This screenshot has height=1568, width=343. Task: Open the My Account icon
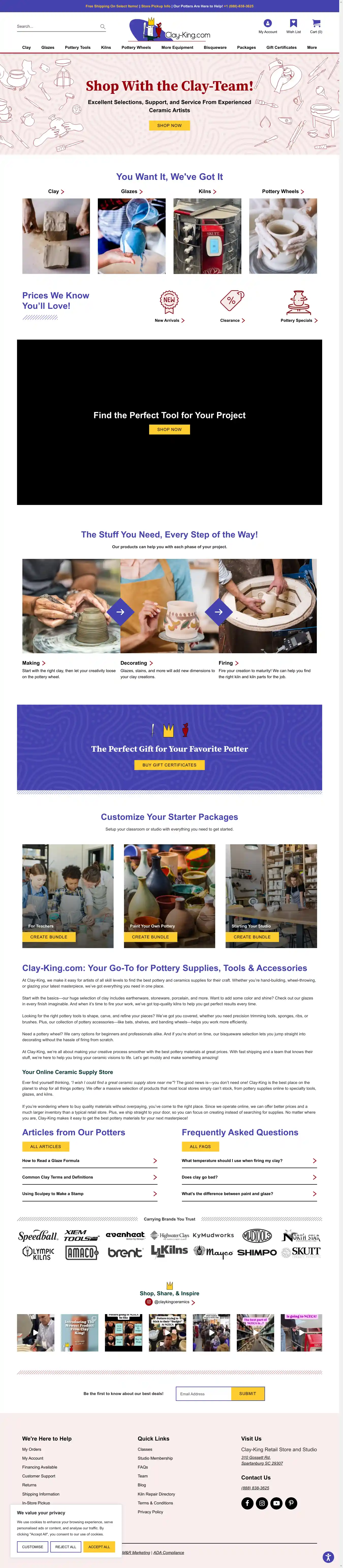tap(268, 23)
